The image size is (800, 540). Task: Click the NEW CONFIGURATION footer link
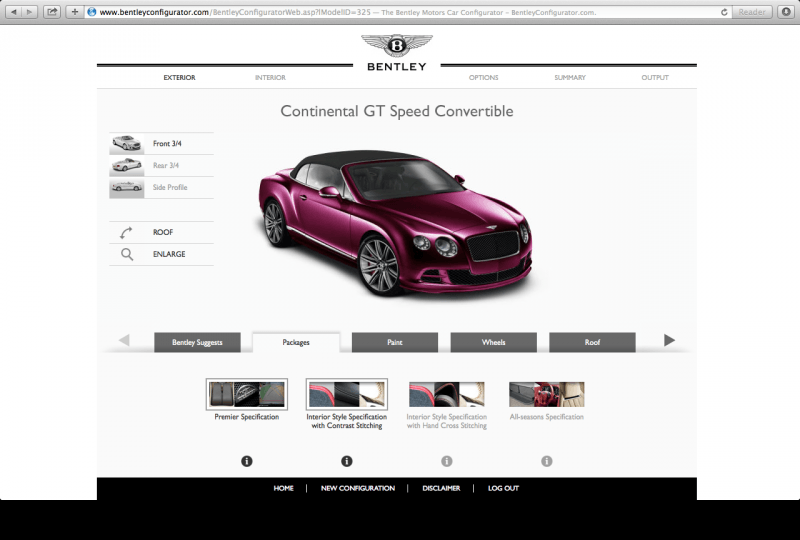pos(358,488)
